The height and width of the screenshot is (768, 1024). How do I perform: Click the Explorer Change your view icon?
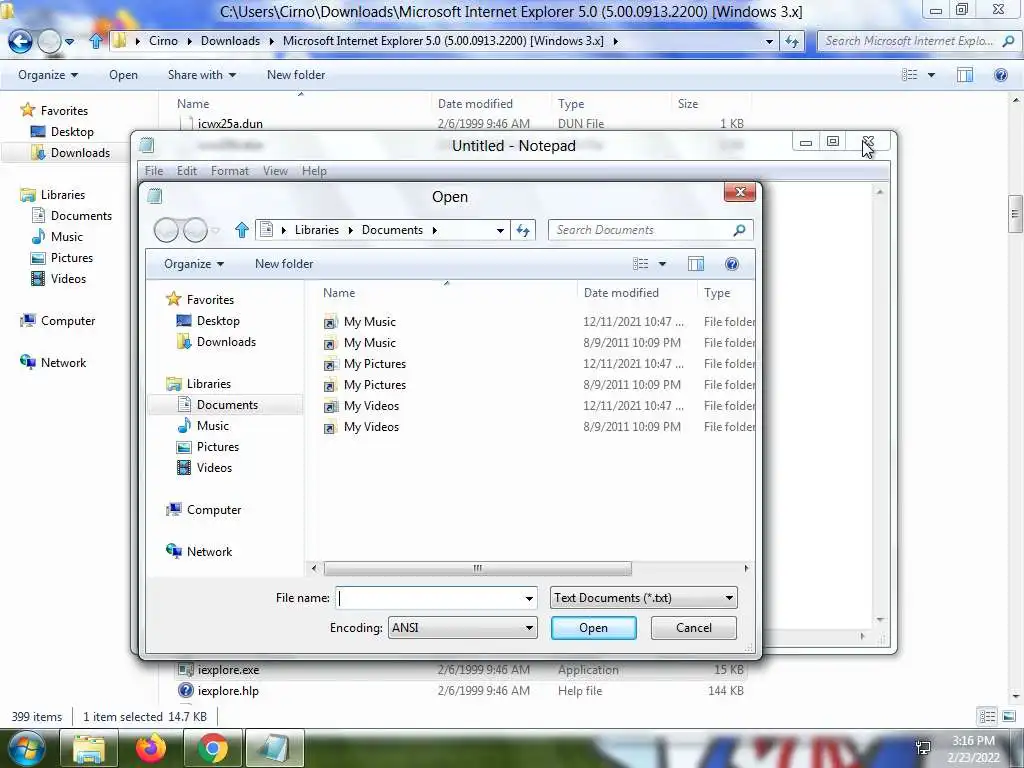[910, 75]
